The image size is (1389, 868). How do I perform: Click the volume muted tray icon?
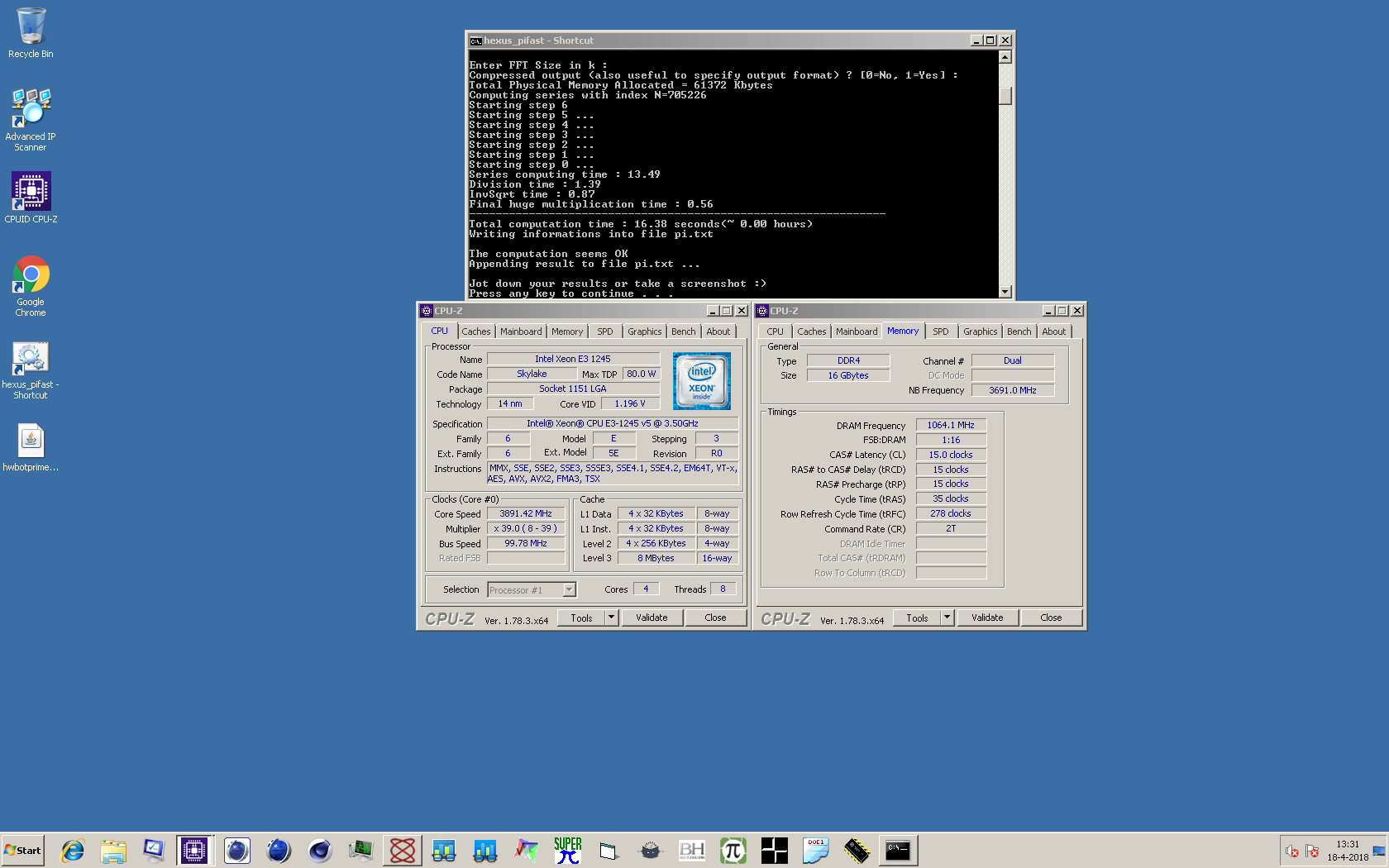[x=1292, y=851]
